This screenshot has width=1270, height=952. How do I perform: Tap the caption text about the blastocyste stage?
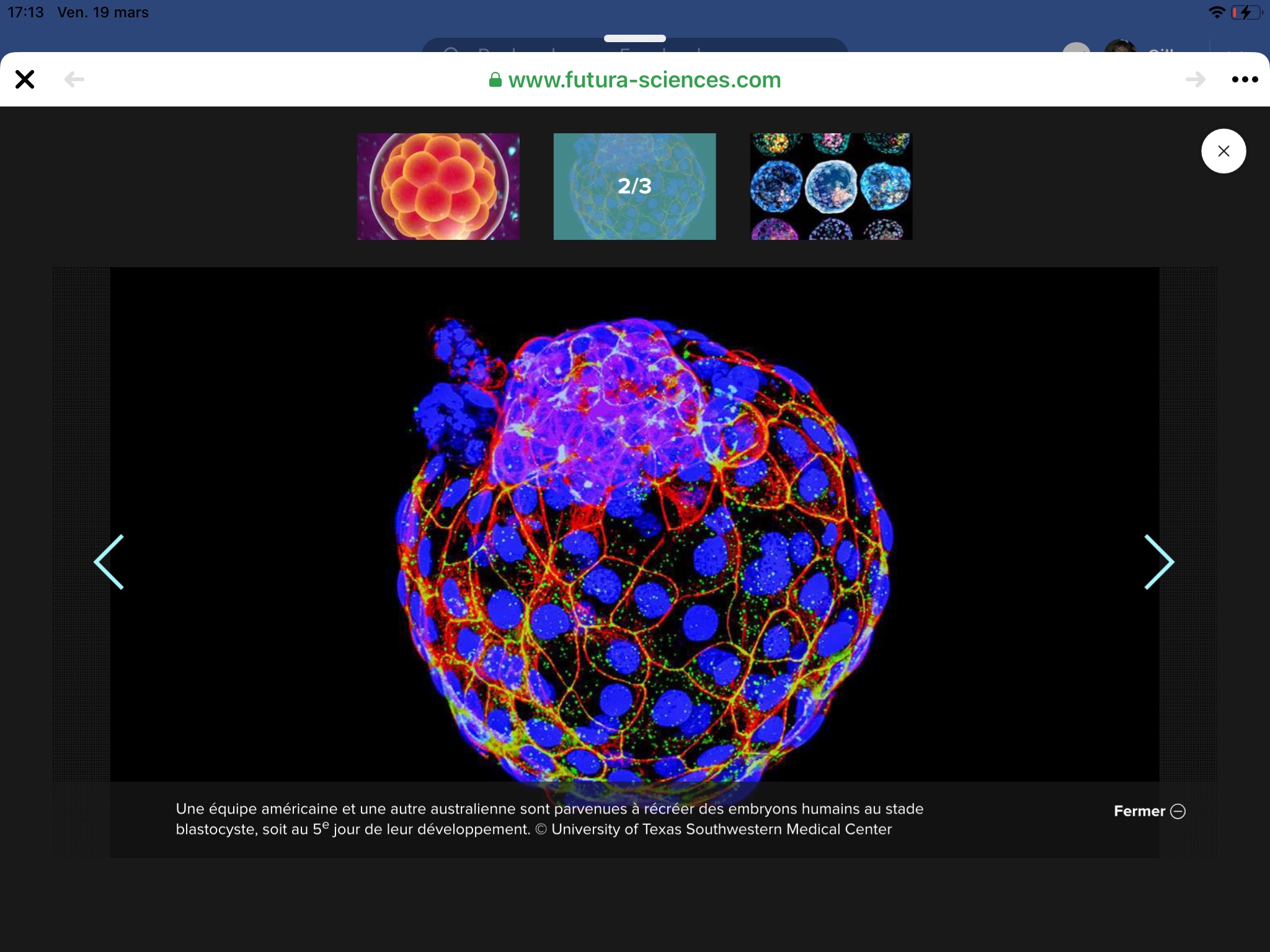549,819
